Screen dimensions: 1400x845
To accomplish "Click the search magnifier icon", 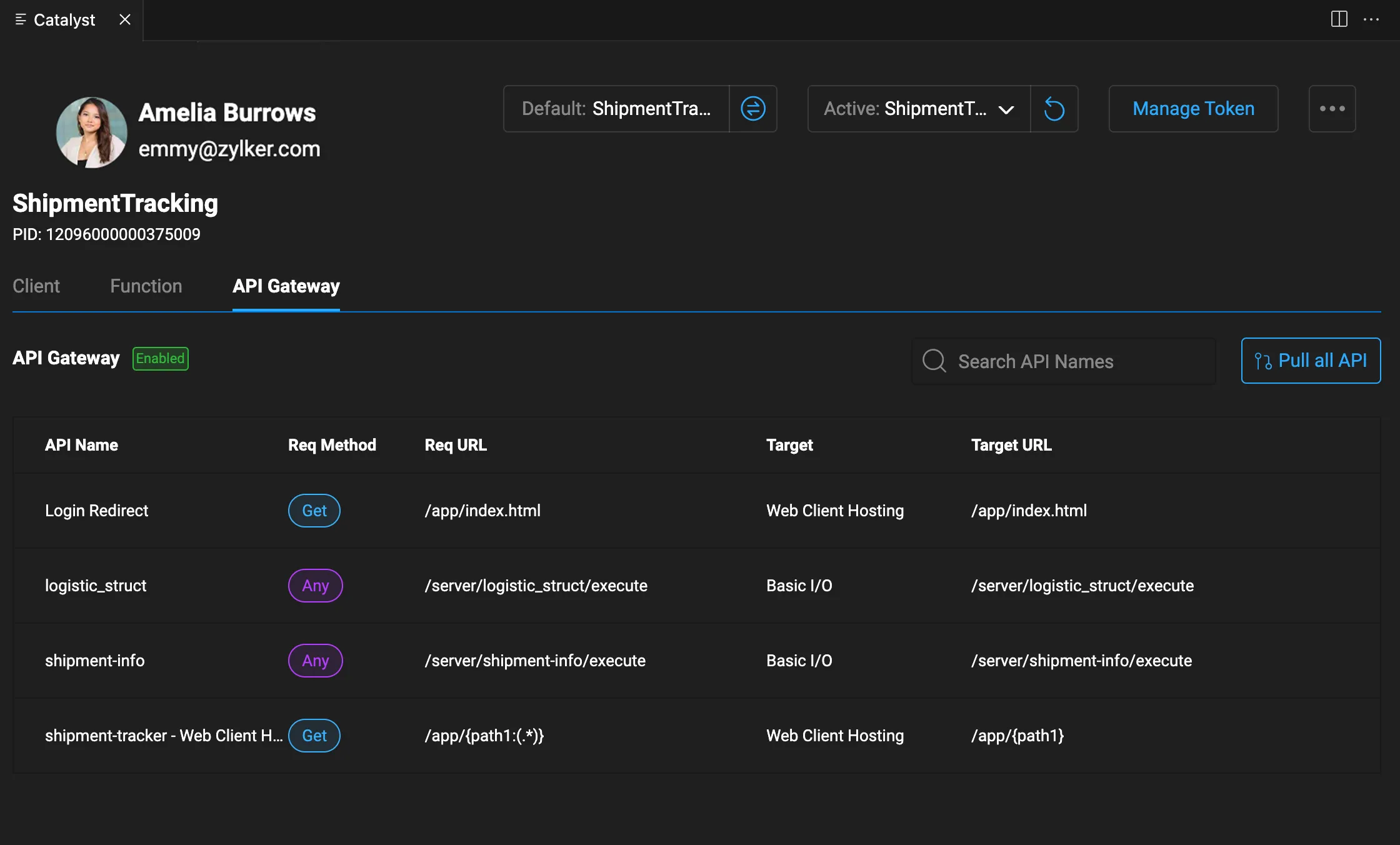I will (934, 361).
